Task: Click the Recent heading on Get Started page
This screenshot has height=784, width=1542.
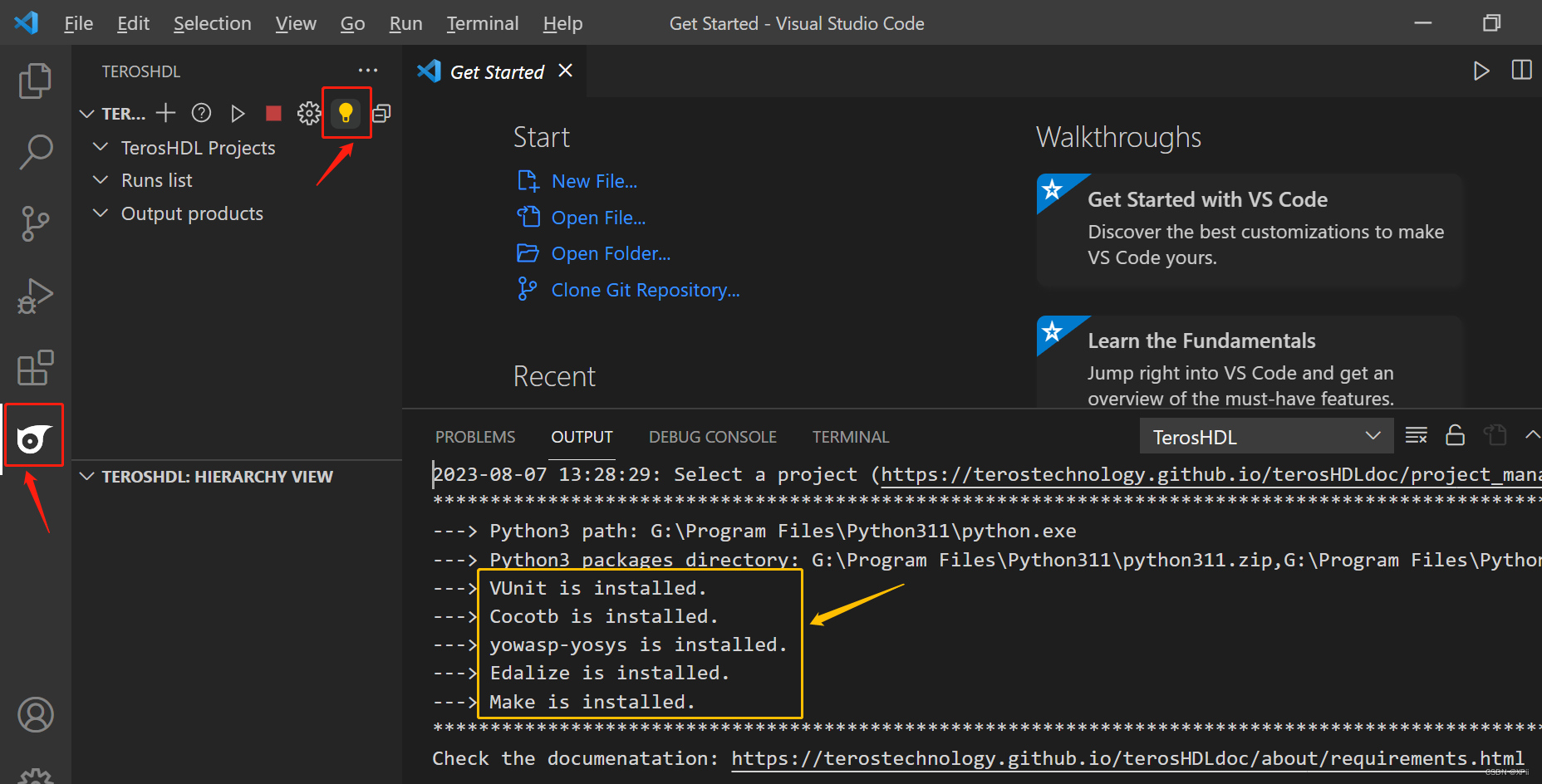Action: point(554,376)
